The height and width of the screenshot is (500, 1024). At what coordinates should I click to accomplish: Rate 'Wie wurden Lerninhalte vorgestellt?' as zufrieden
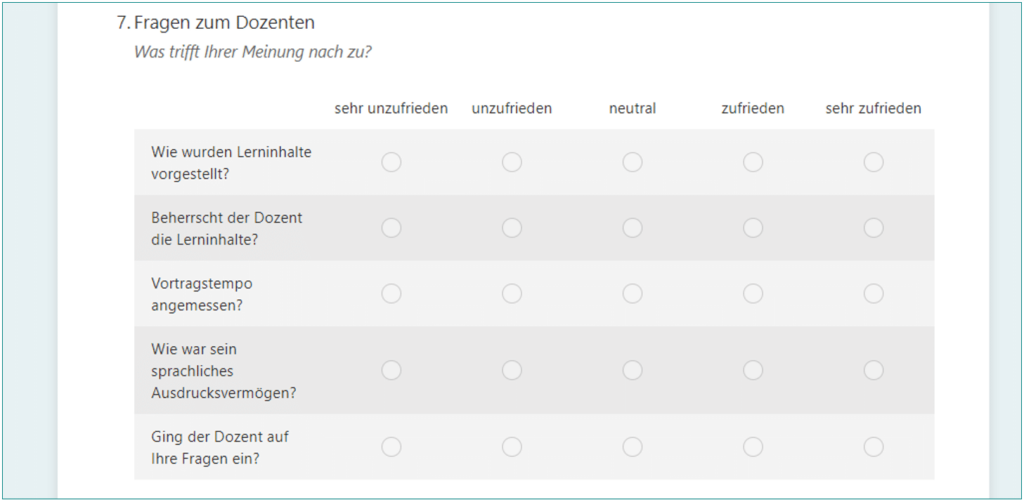tap(753, 162)
